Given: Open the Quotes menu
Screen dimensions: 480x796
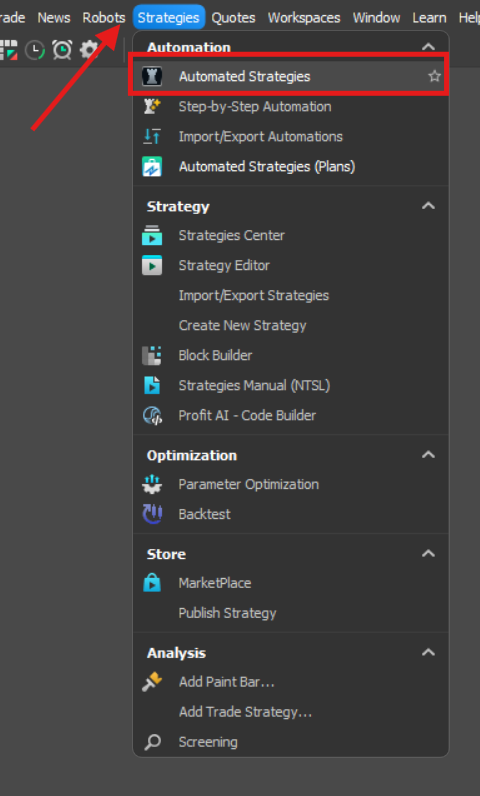Looking at the screenshot, I should [233, 17].
